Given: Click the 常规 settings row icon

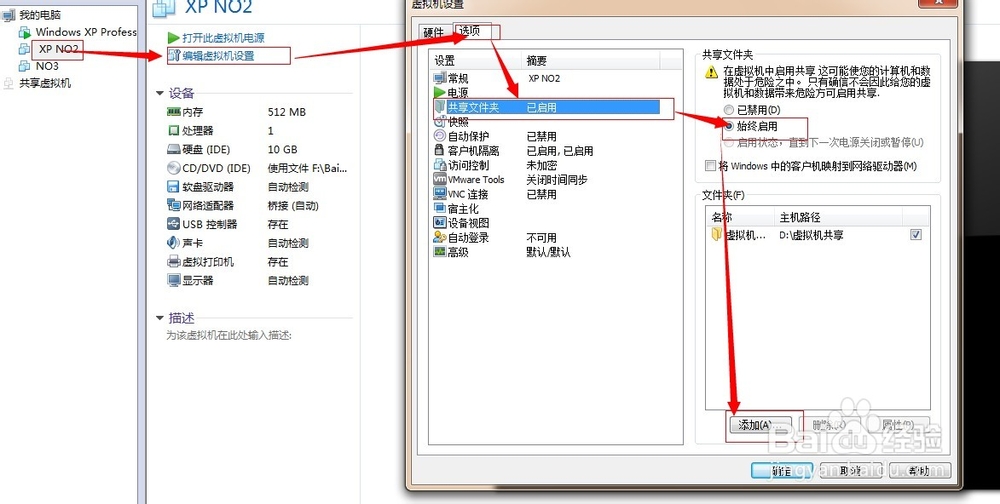Looking at the screenshot, I should (439, 78).
